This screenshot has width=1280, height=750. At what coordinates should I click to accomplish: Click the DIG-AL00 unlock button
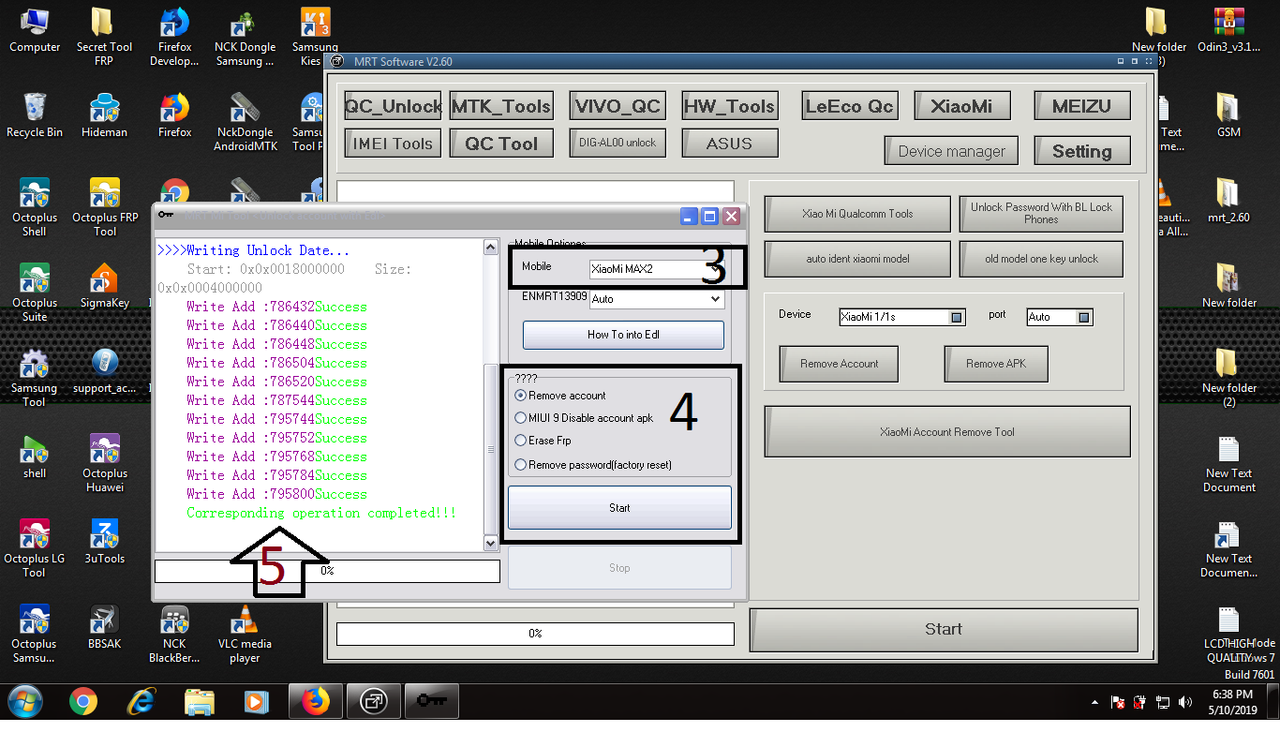point(617,143)
